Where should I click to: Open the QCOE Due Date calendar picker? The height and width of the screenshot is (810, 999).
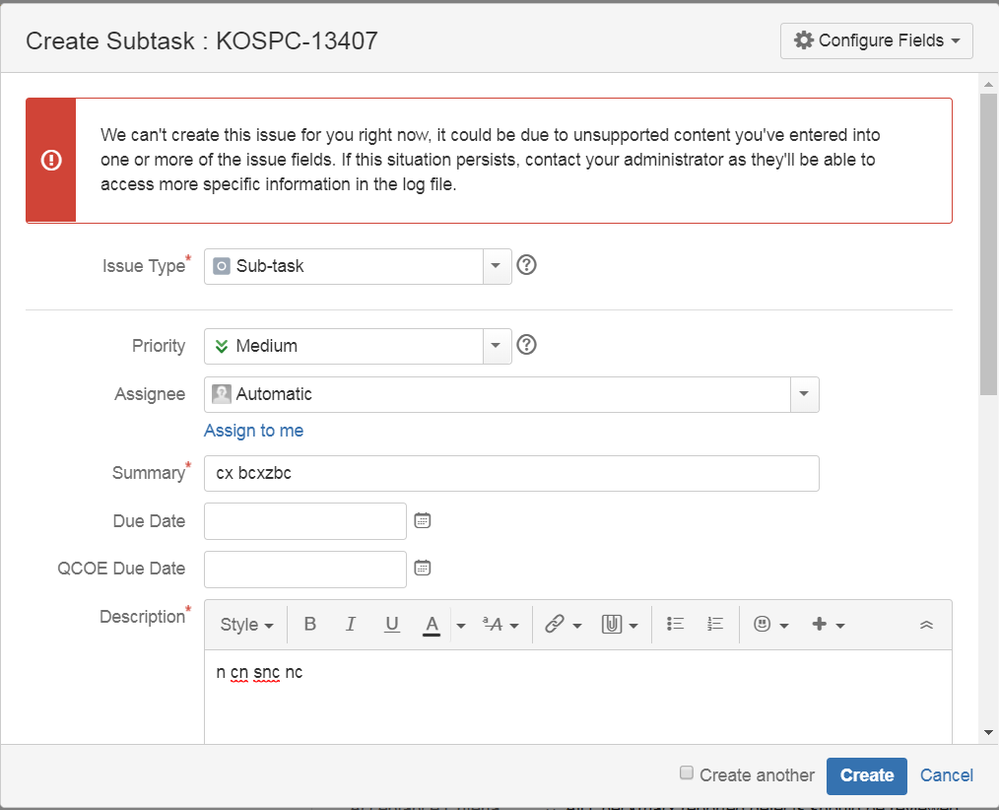click(422, 568)
